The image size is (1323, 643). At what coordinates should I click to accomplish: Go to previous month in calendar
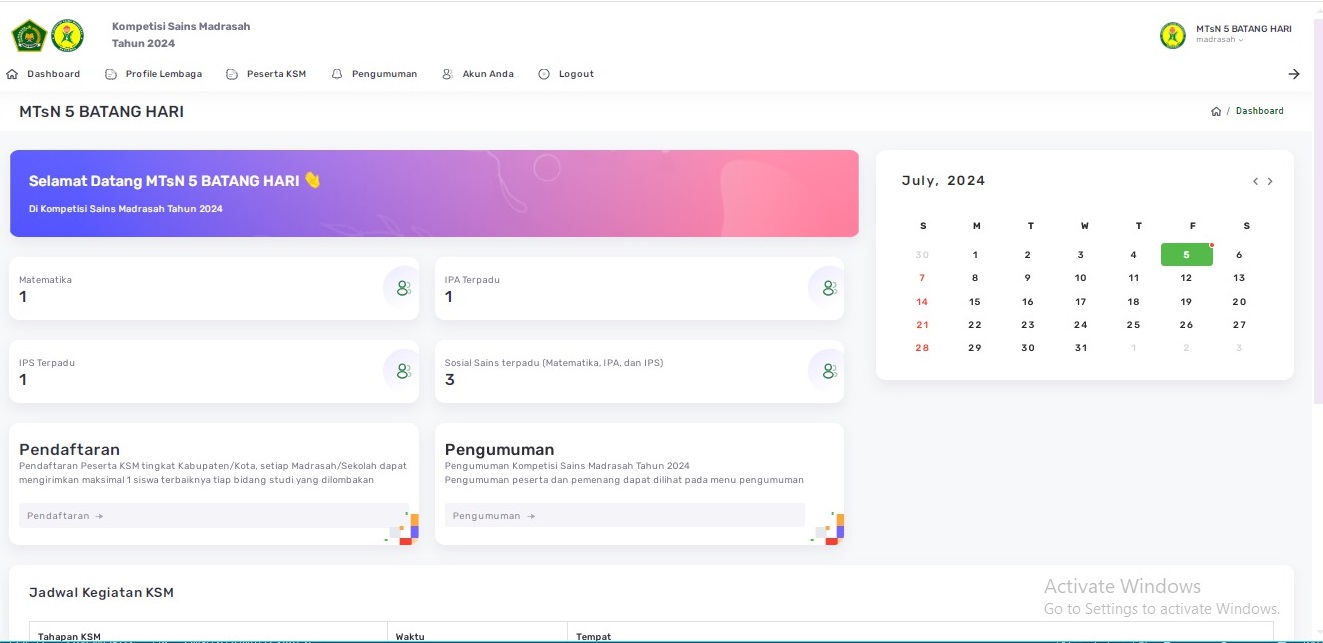point(1256,182)
